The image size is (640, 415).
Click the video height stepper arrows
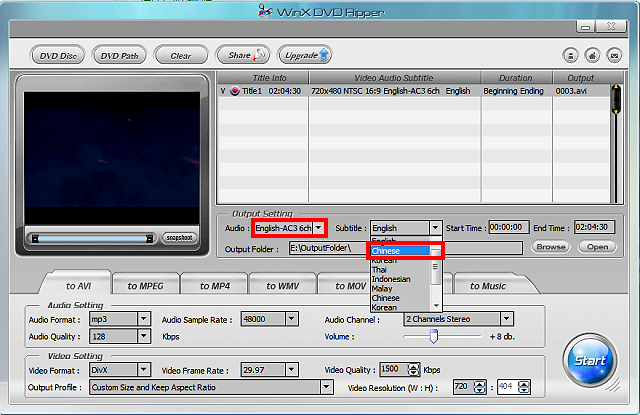pyautogui.click(x=524, y=387)
